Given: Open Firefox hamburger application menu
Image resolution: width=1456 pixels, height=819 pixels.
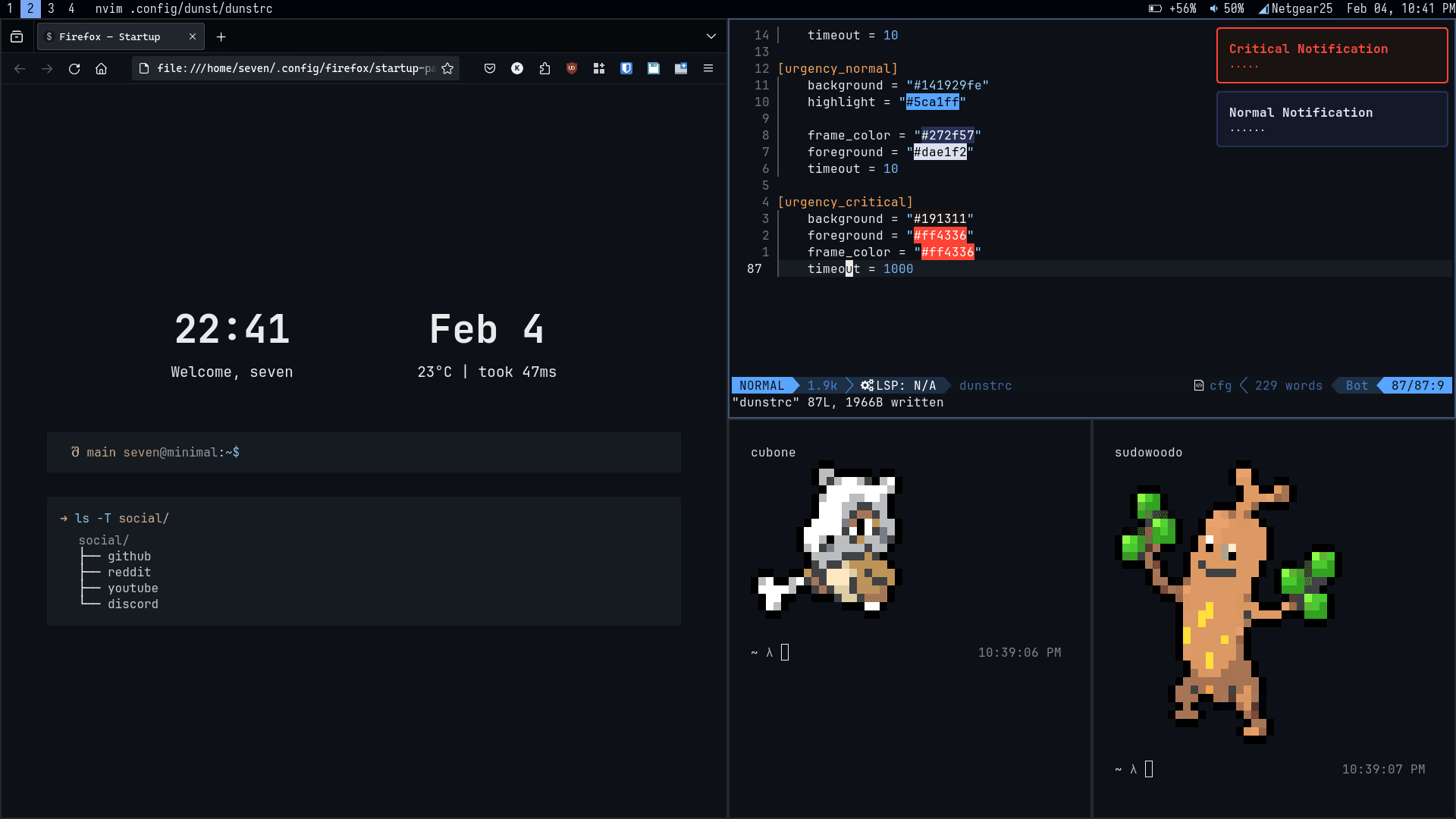Looking at the screenshot, I should (x=708, y=68).
